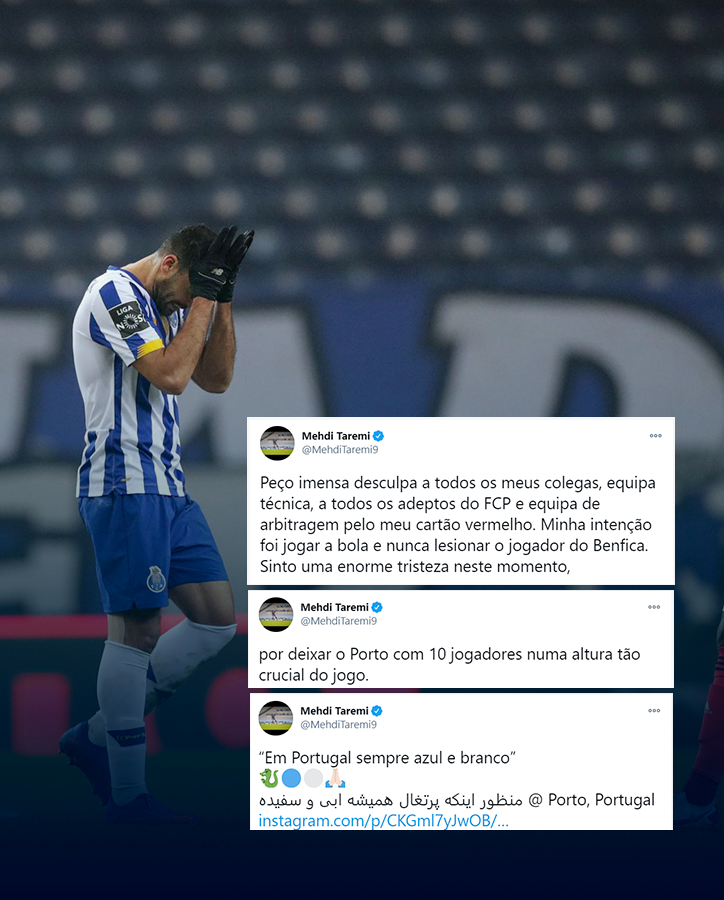Image resolution: width=724 pixels, height=900 pixels.
Task: Click the verified badge in third tweet
Action: coord(377,711)
